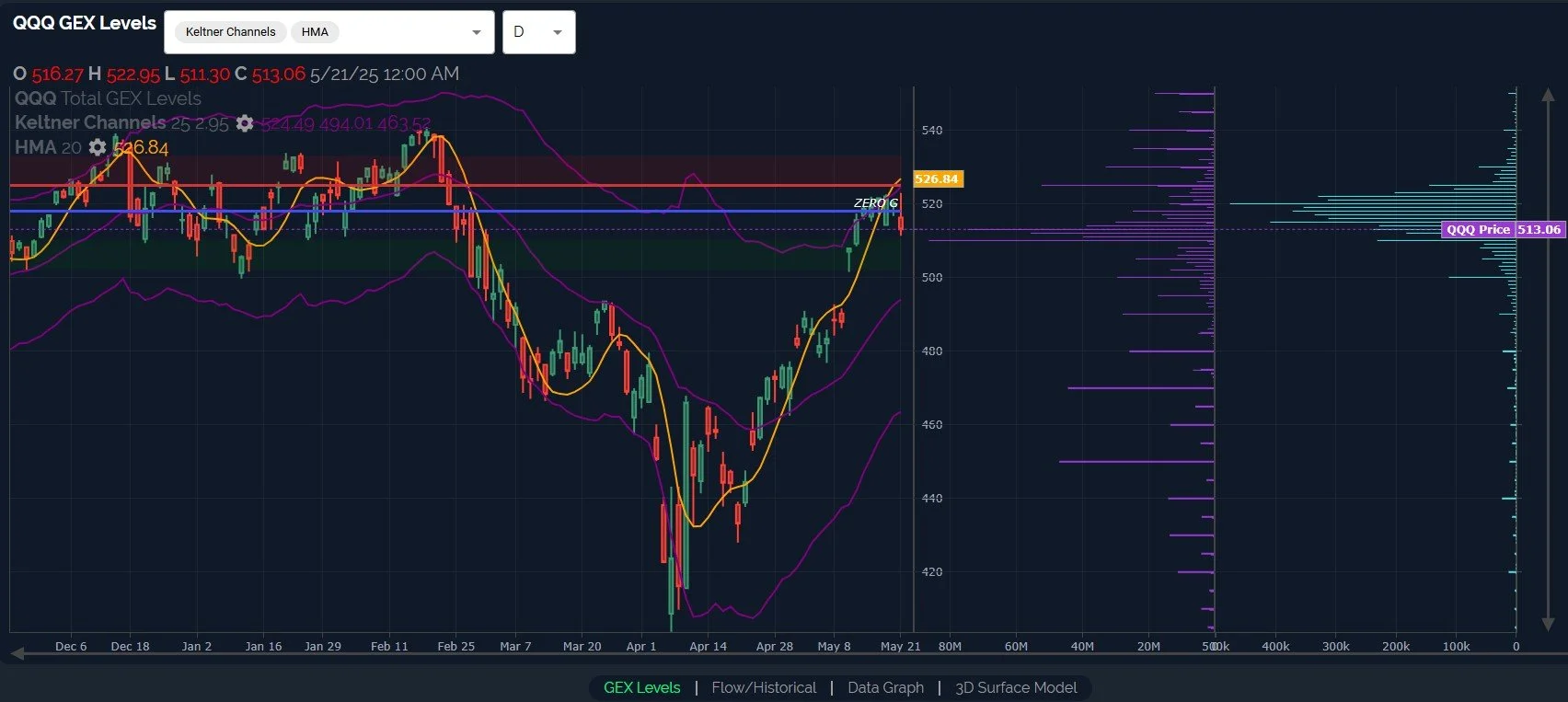This screenshot has width=1568, height=702.
Task: Click the up arrow of vertical range control
Action: (1548, 95)
